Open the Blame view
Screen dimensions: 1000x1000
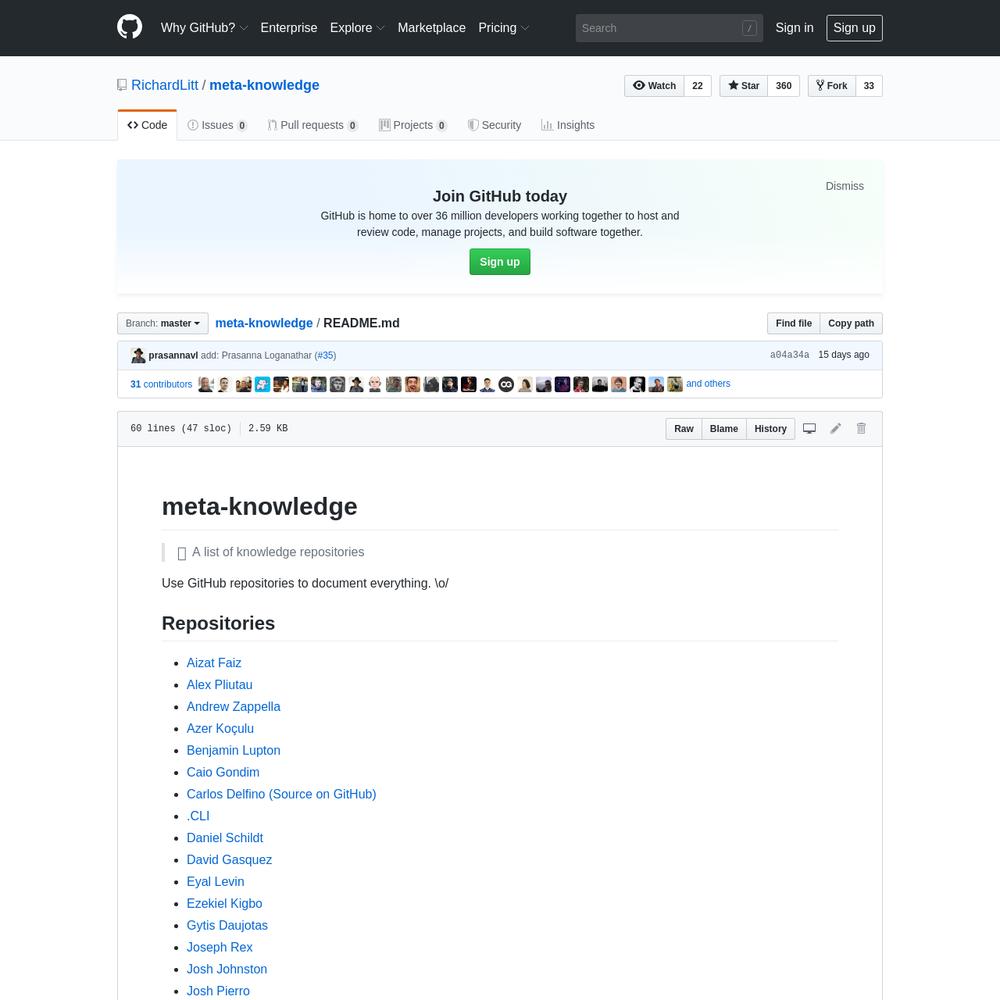click(x=724, y=429)
